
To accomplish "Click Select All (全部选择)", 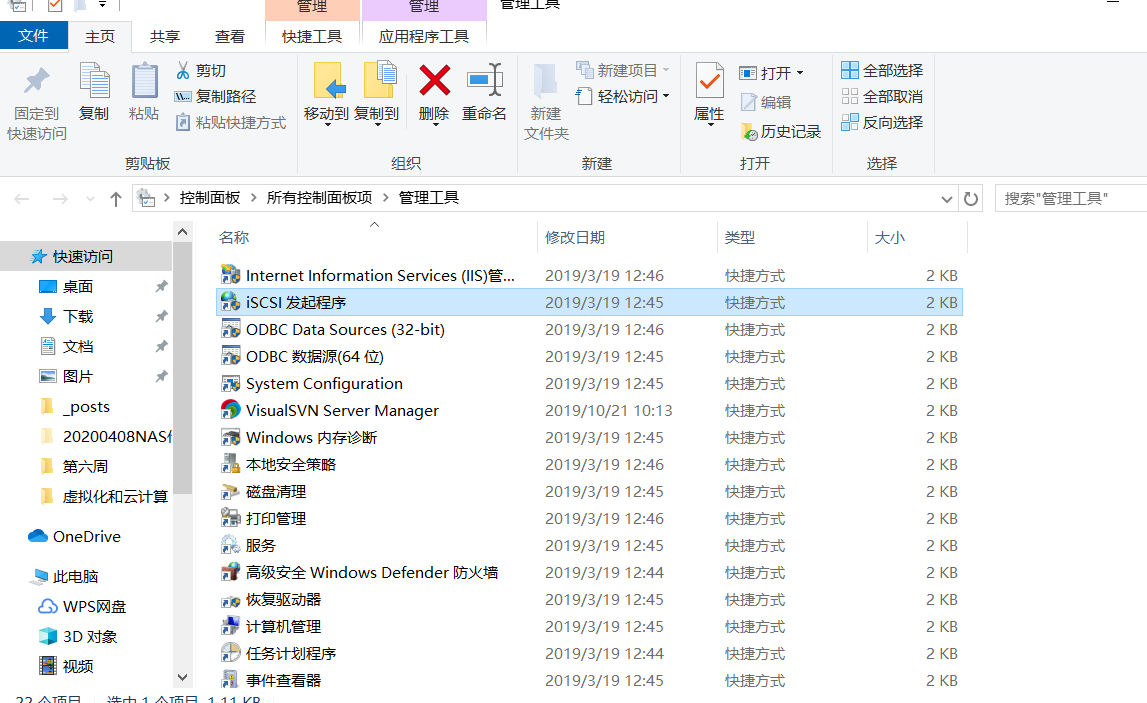I will point(881,70).
